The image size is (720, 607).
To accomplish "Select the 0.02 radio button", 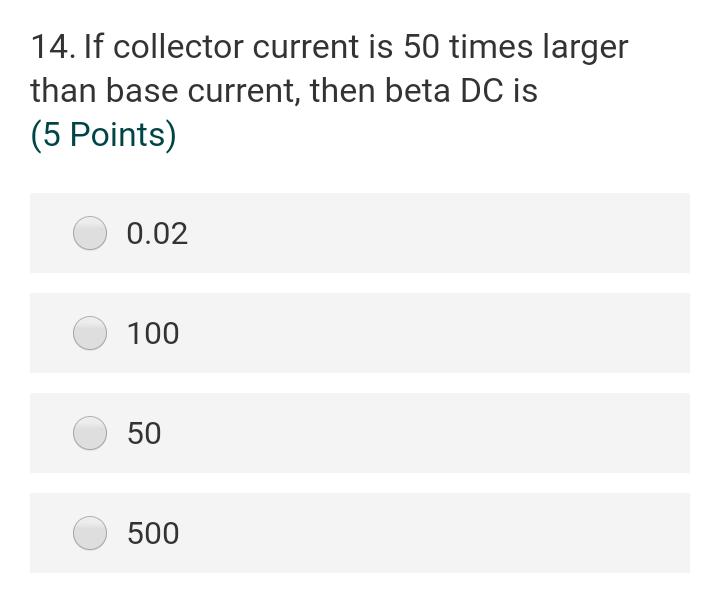I will click(90, 233).
